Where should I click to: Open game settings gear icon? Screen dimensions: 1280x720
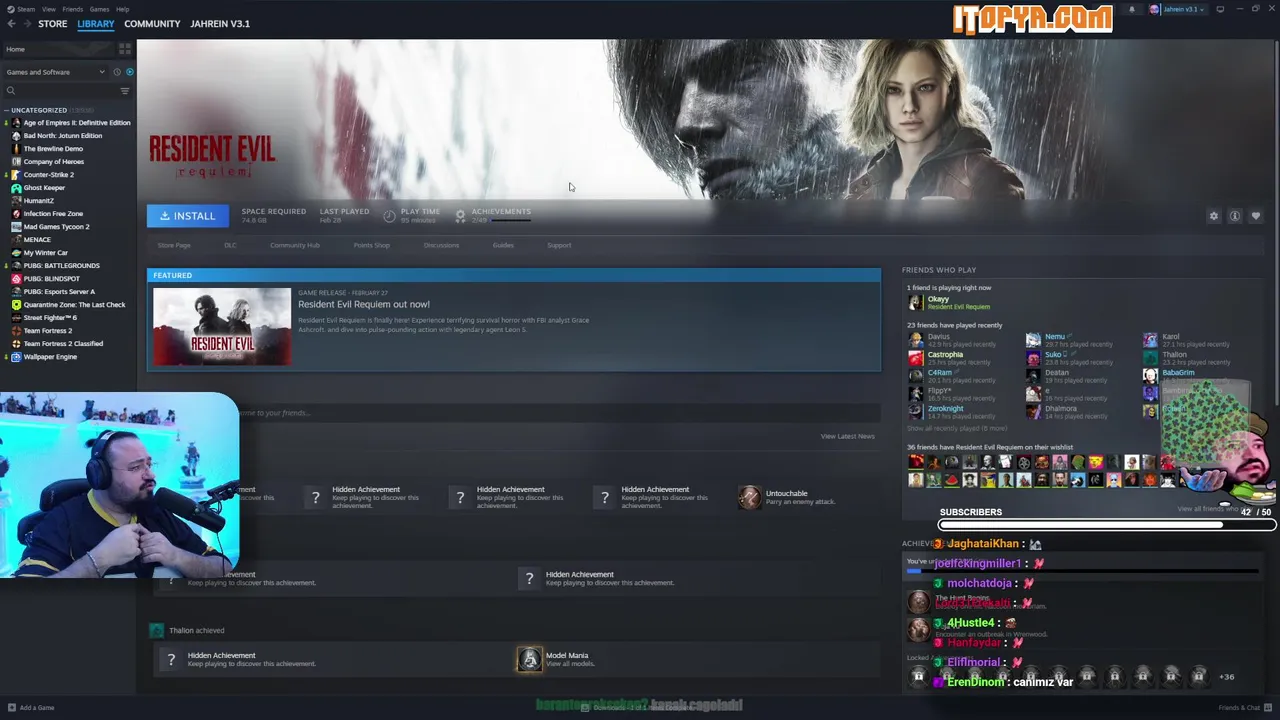[x=1214, y=216]
